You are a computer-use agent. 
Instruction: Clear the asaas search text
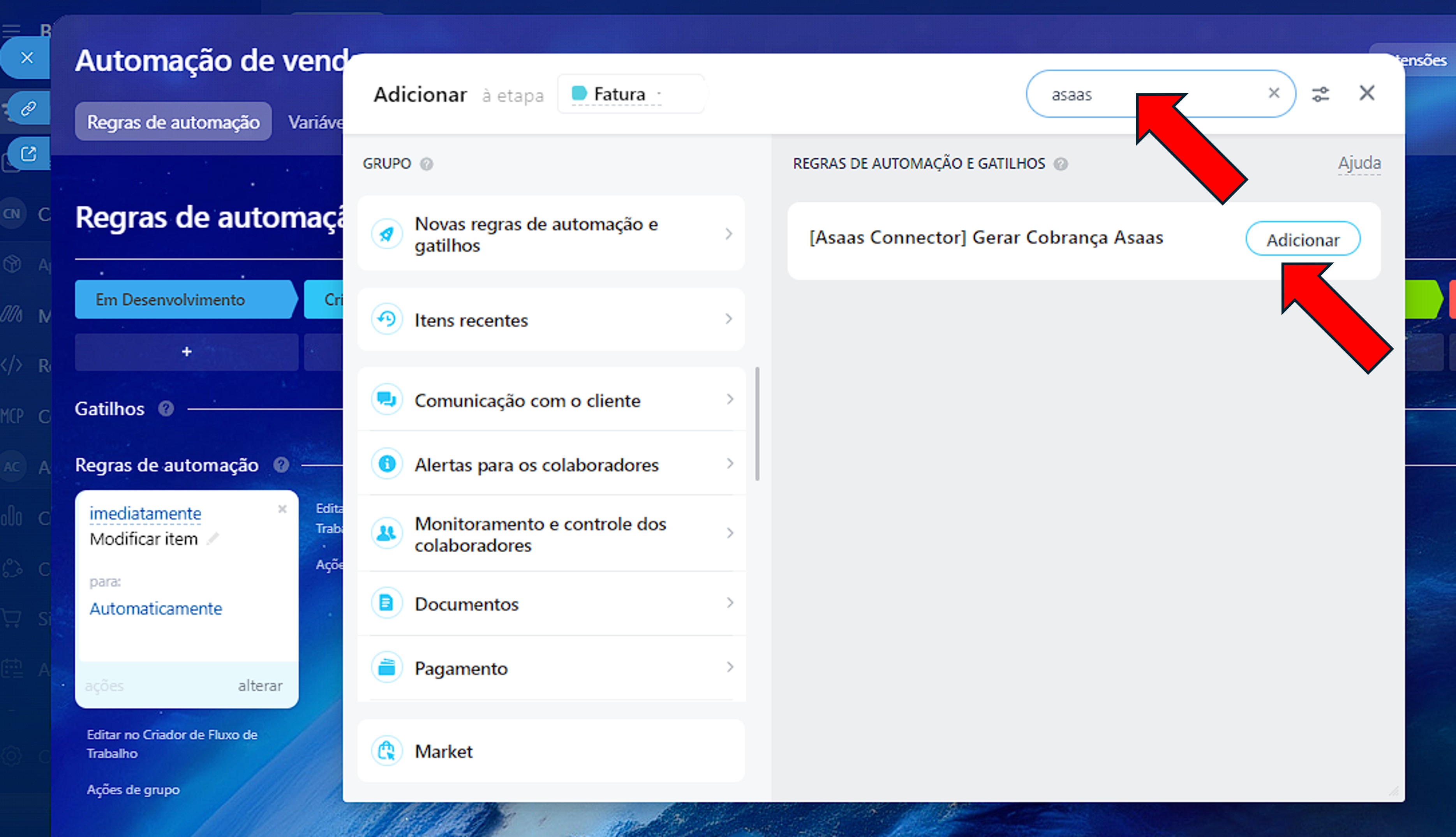coord(1274,93)
